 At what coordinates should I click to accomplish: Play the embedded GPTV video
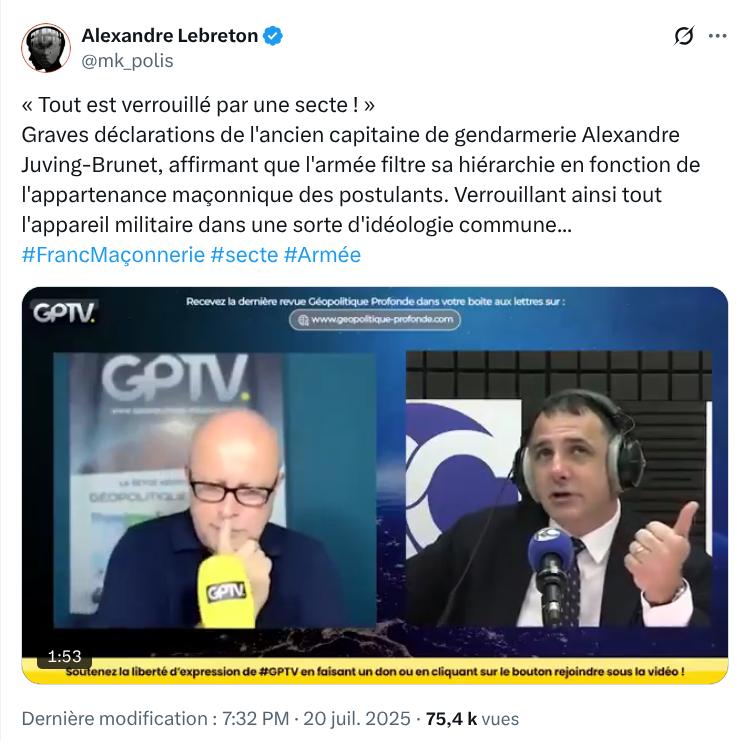[x=375, y=485]
